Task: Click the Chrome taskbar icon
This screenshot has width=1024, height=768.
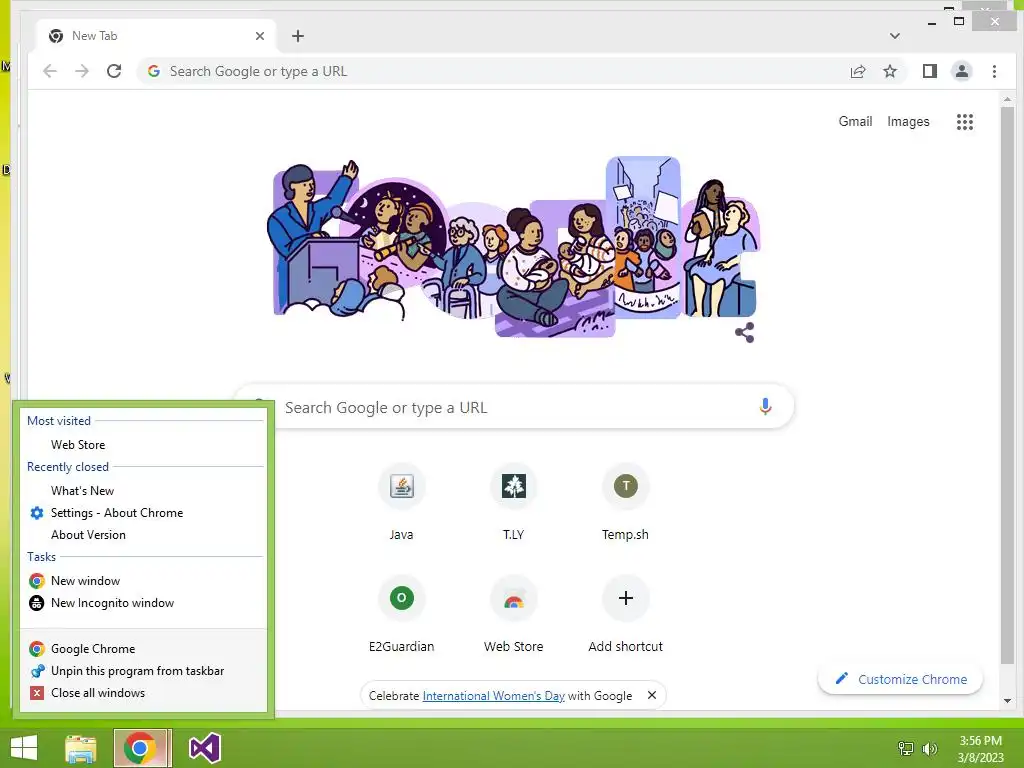Action: pyautogui.click(x=142, y=748)
